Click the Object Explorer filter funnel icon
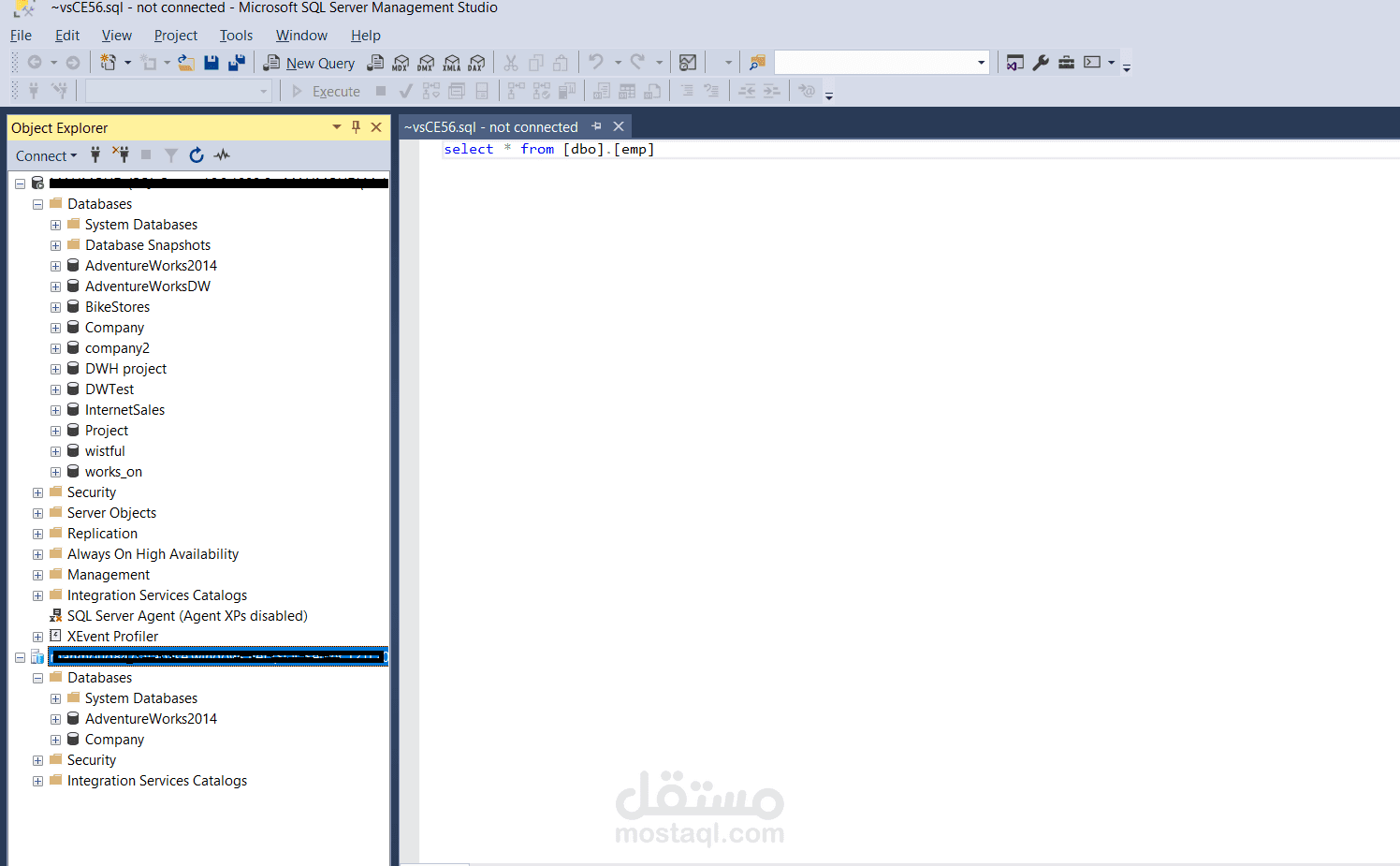 171,155
